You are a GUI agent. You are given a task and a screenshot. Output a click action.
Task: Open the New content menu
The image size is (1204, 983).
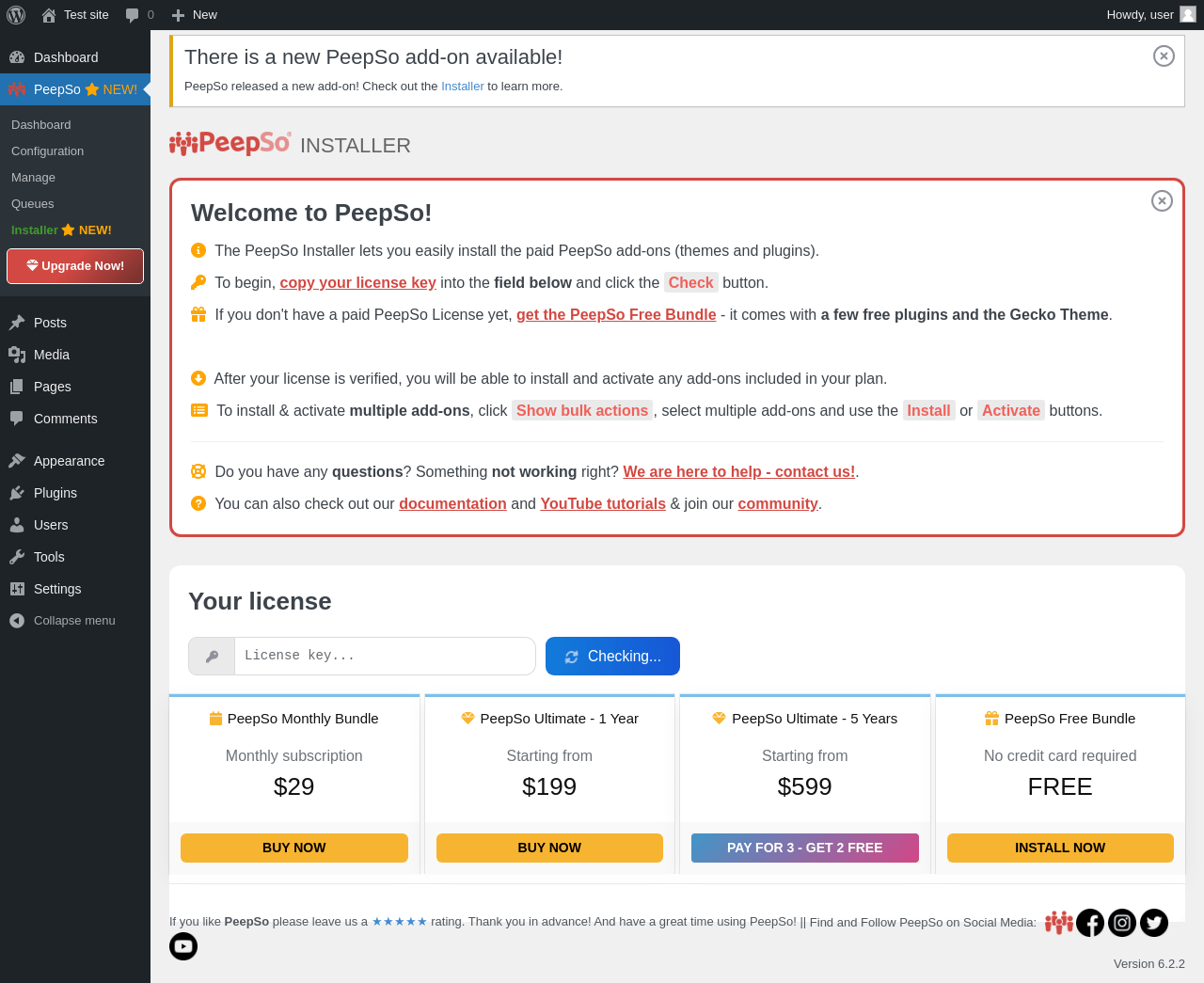[x=195, y=14]
